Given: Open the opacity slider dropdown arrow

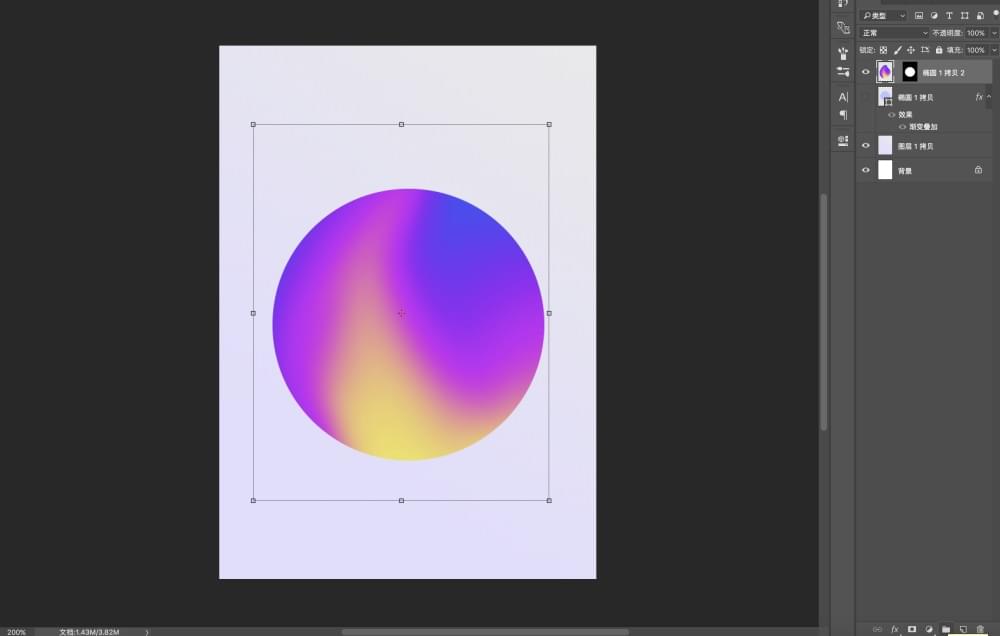Looking at the screenshot, I should pyautogui.click(x=994, y=33).
